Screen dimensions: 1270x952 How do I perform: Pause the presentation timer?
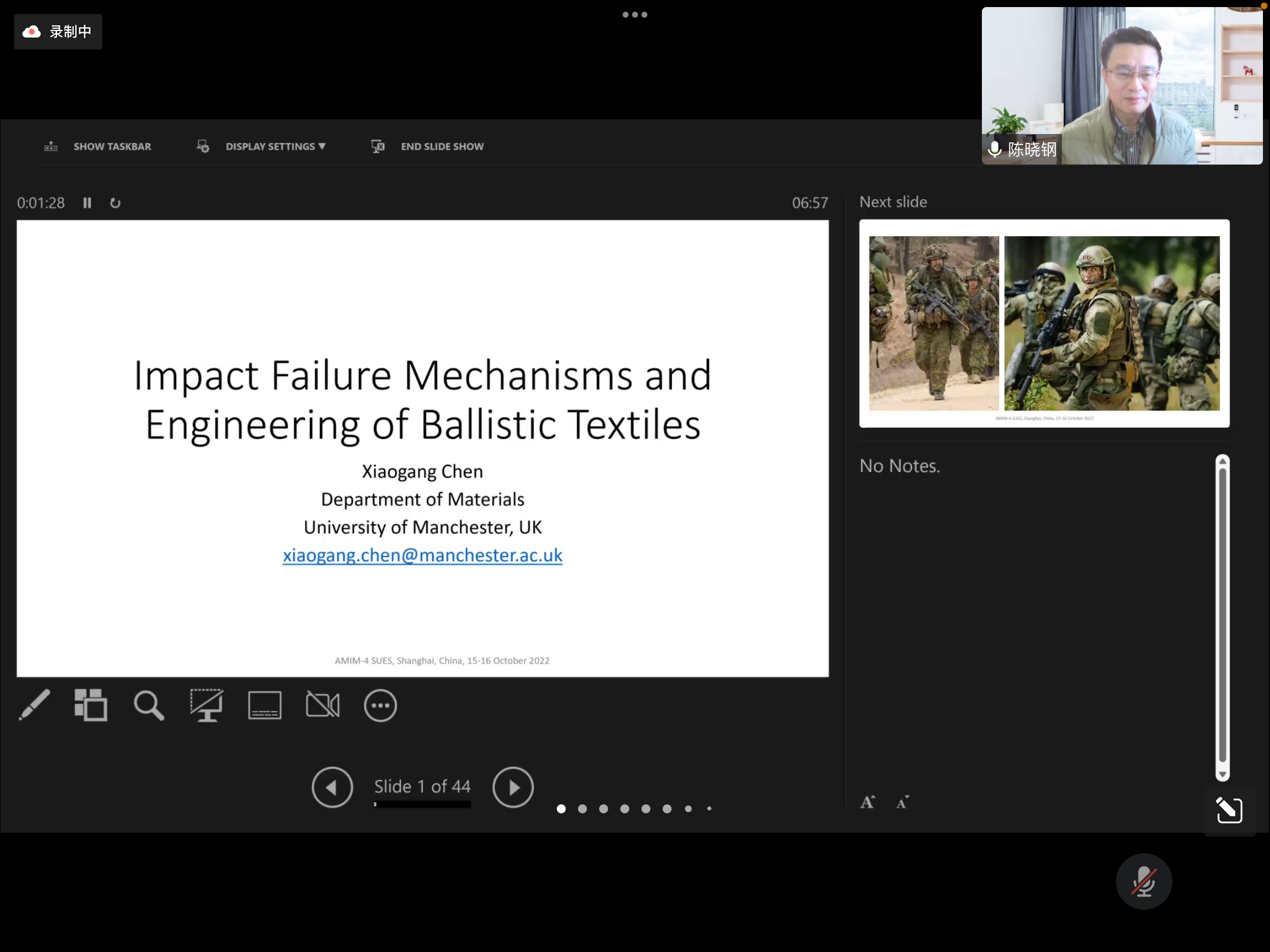pyautogui.click(x=87, y=203)
